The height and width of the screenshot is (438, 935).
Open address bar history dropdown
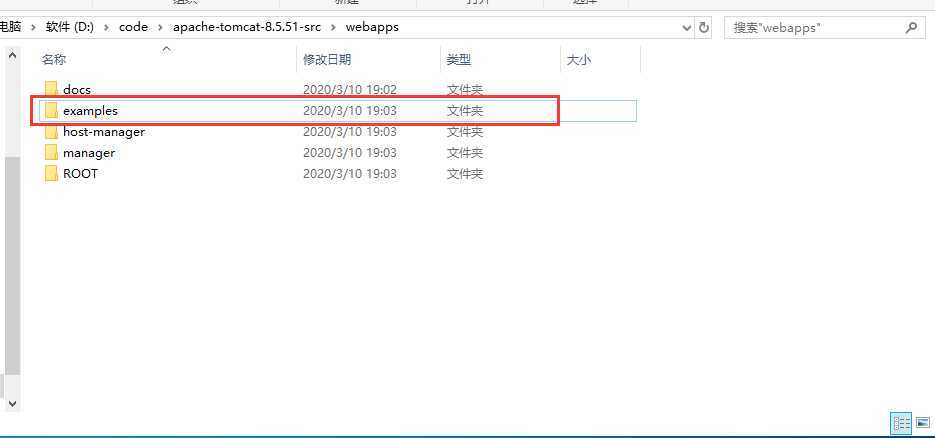687,27
